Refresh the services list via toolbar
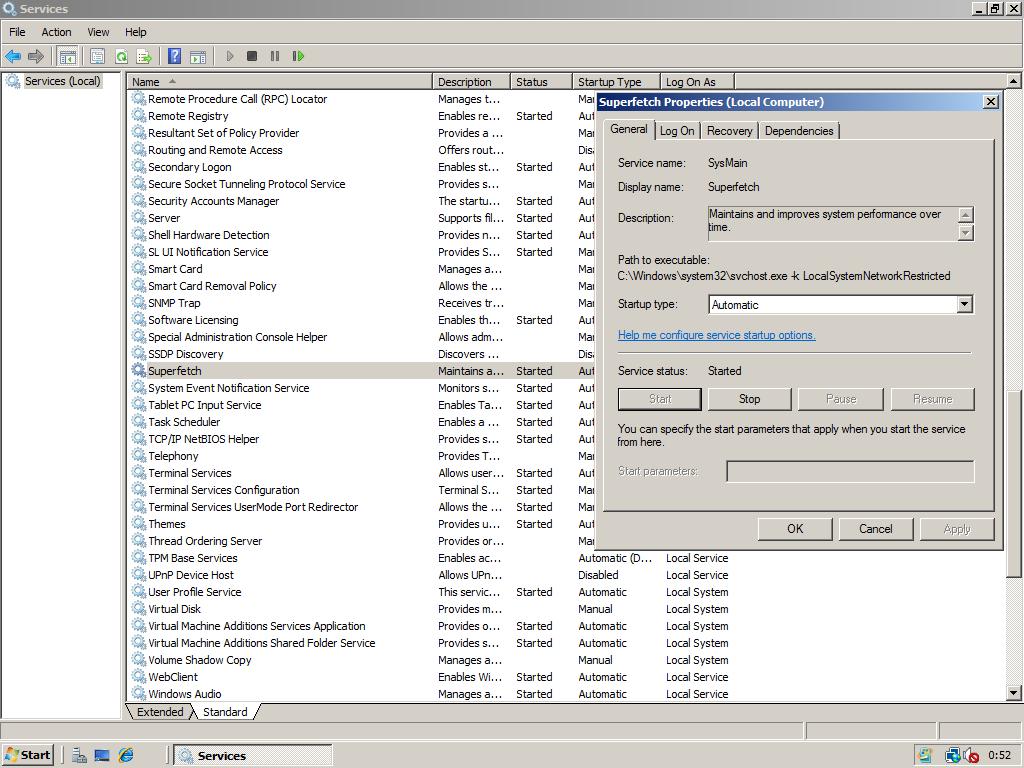This screenshot has width=1024, height=768. click(121, 56)
